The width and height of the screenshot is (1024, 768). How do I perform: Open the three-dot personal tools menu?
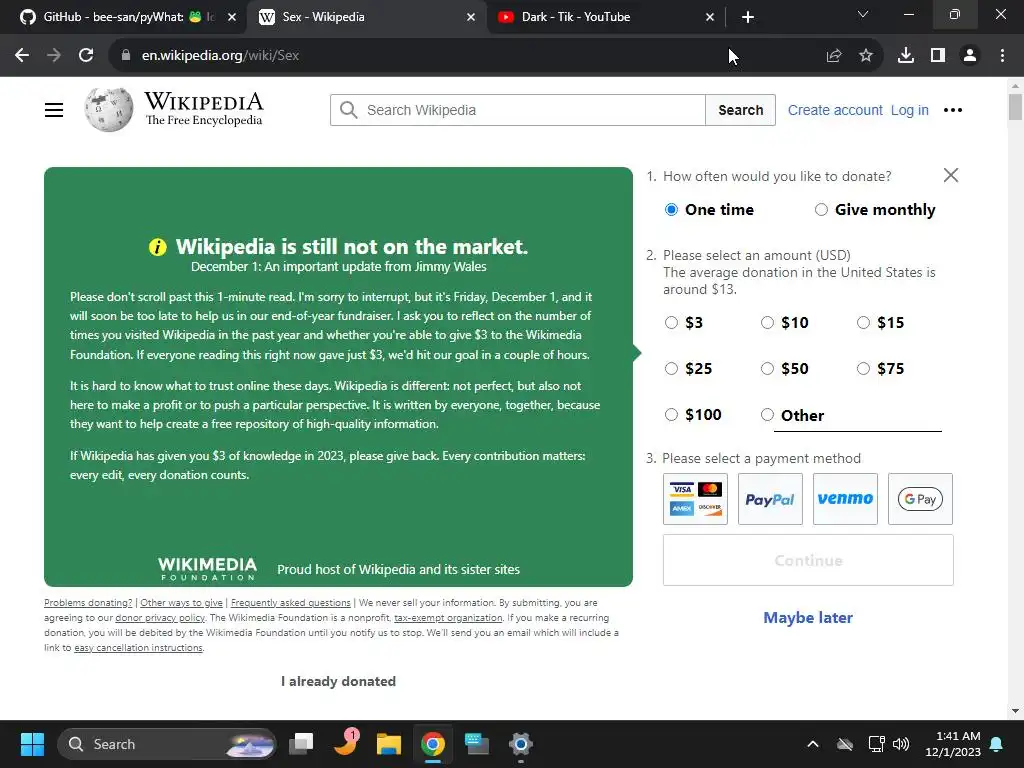point(953,110)
